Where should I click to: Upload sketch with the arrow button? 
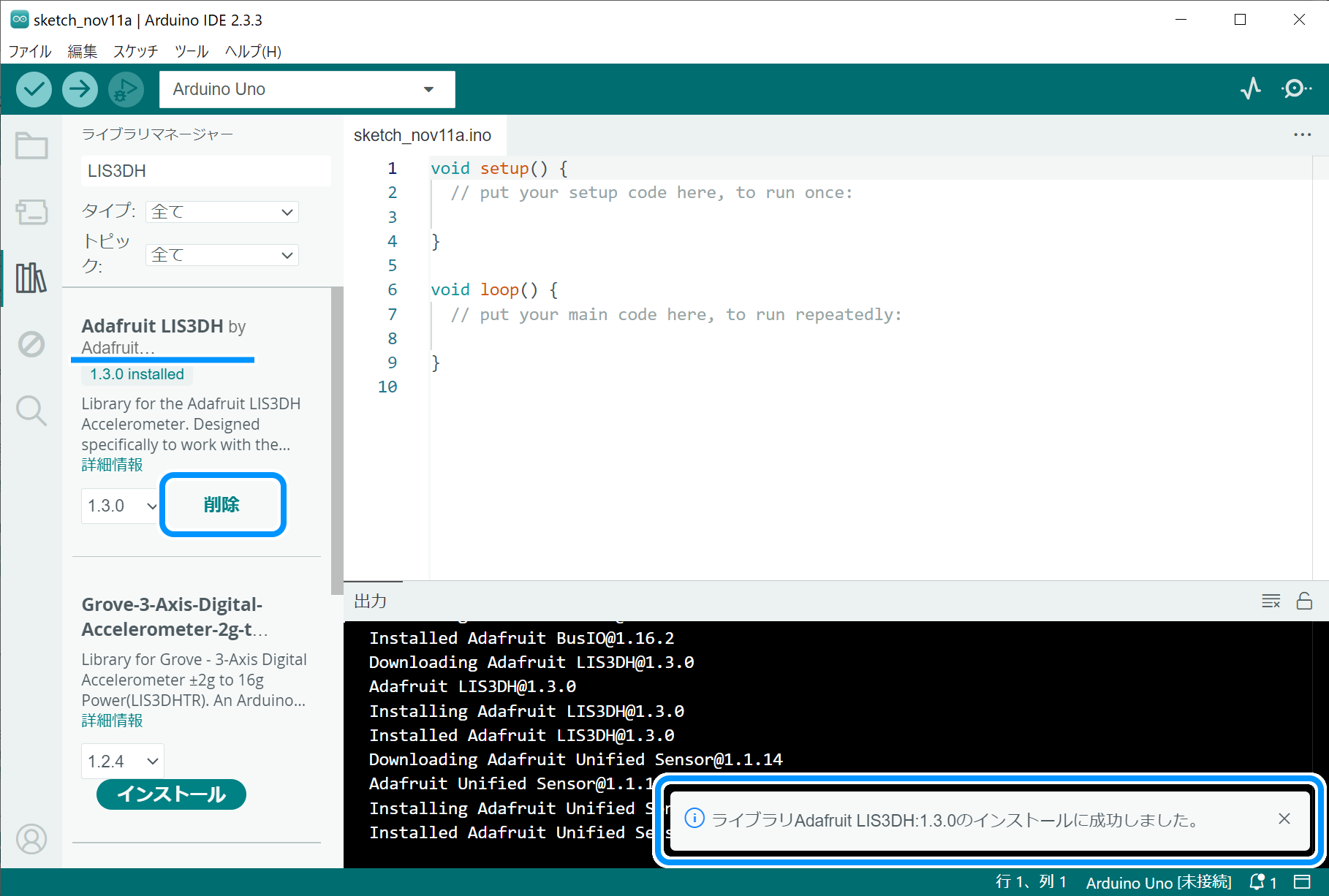(x=80, y=89)
